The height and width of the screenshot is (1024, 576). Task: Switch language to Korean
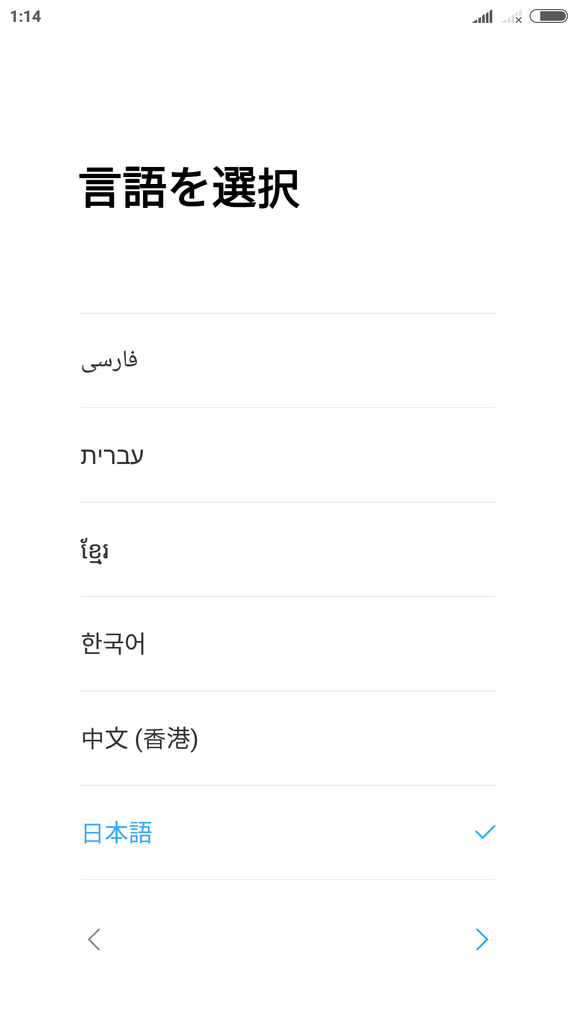(x=287, y=644)
